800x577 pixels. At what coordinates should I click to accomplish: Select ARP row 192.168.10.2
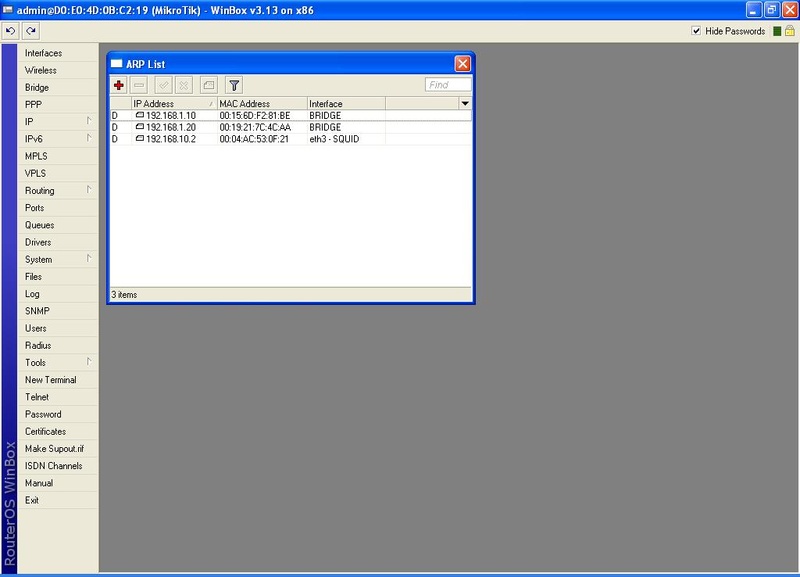(x=291, y=139)
